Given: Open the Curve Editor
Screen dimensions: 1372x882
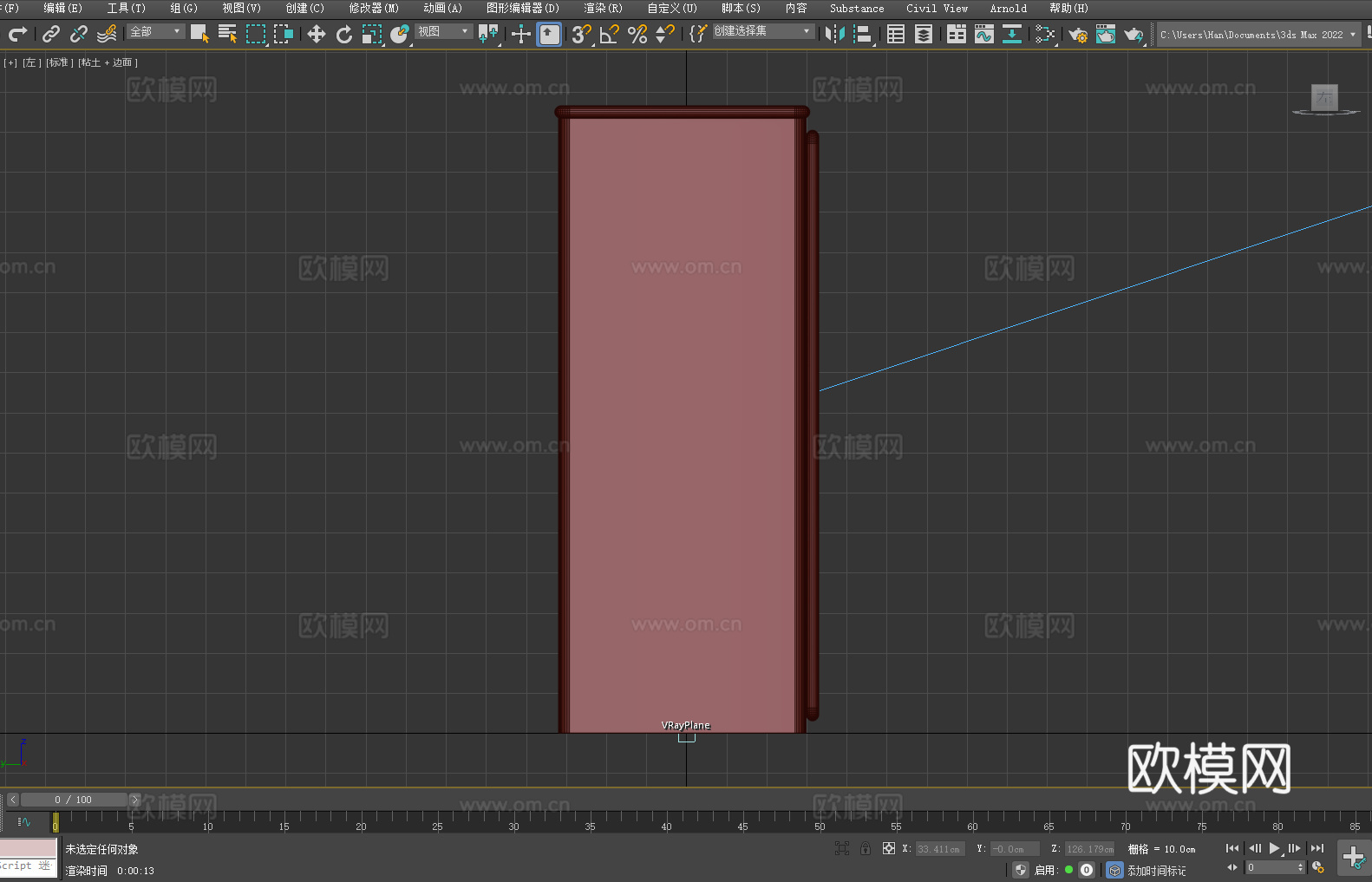Looking at the screenshot, I should (984, 34).
